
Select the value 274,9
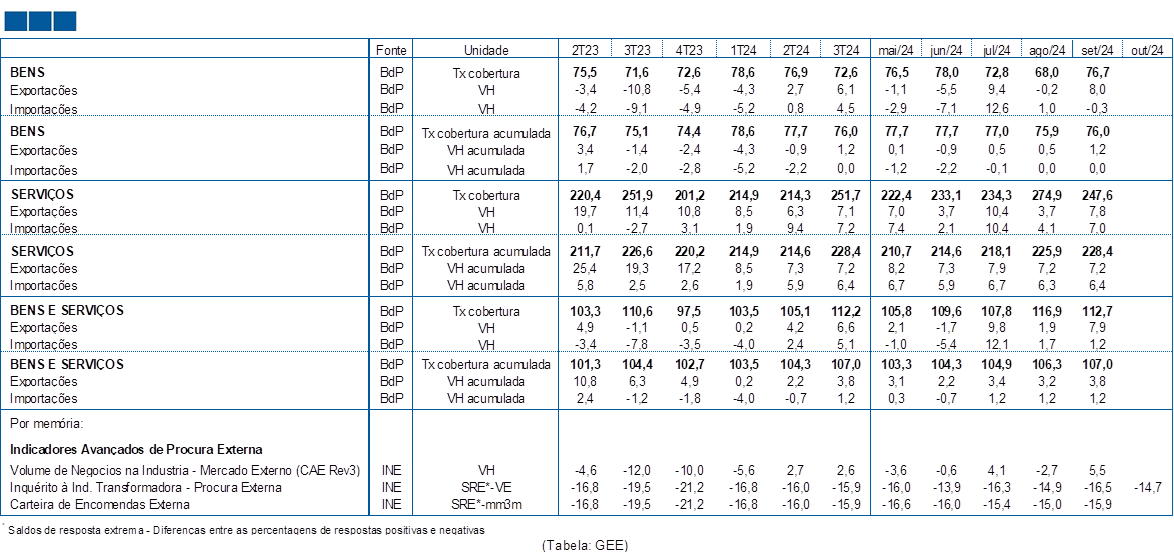pos(1047,195)
